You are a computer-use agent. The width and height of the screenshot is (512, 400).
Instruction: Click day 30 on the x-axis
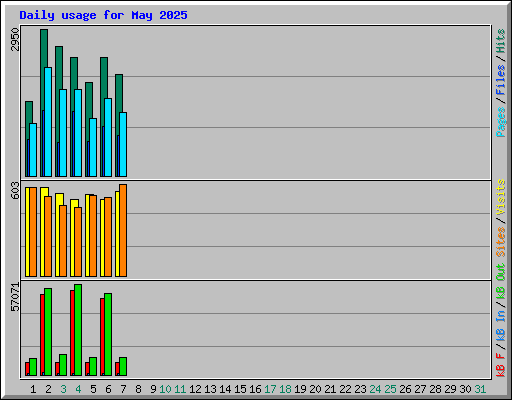(x=465, y=389)
